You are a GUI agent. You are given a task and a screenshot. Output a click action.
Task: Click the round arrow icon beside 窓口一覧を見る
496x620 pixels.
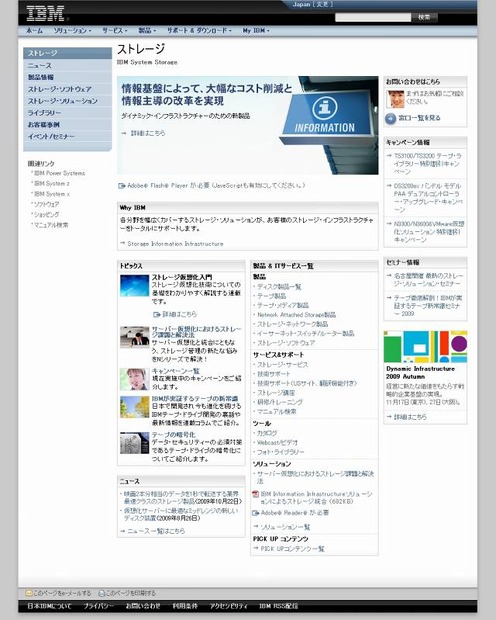click(x=390, y=118)
